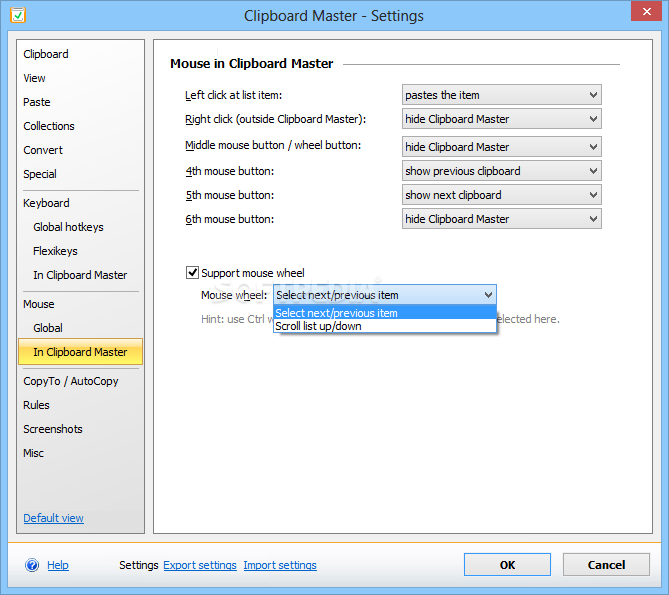Click Import settings link
The width and height of the screenshot is (669, 595).
(280, 565)
